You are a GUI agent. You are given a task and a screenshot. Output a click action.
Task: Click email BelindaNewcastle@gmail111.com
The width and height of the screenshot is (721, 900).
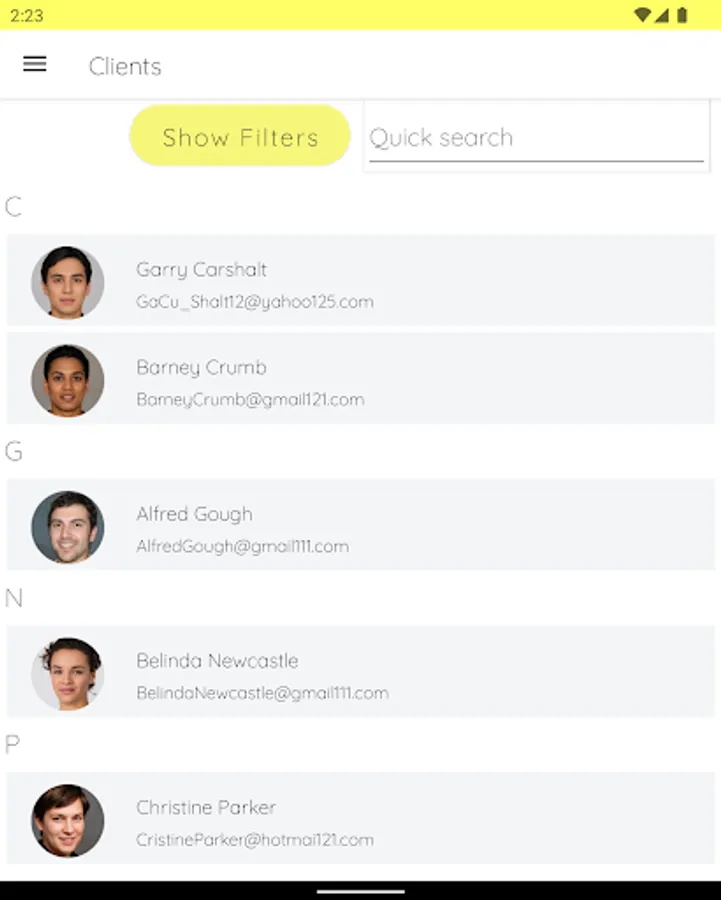[262, 693]
